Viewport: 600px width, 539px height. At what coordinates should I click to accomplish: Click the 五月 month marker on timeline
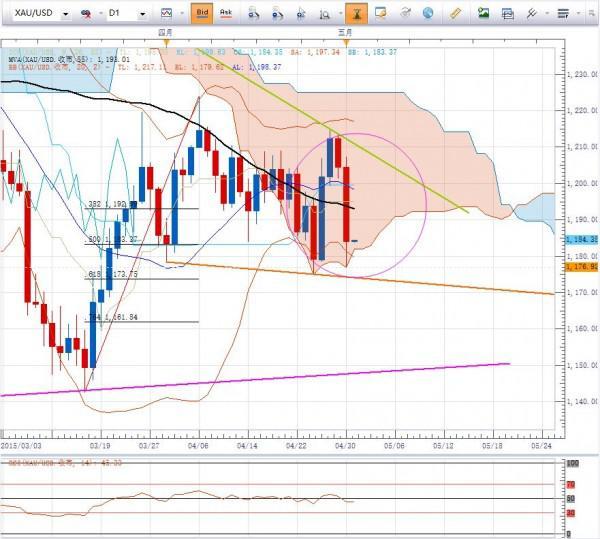346,33
